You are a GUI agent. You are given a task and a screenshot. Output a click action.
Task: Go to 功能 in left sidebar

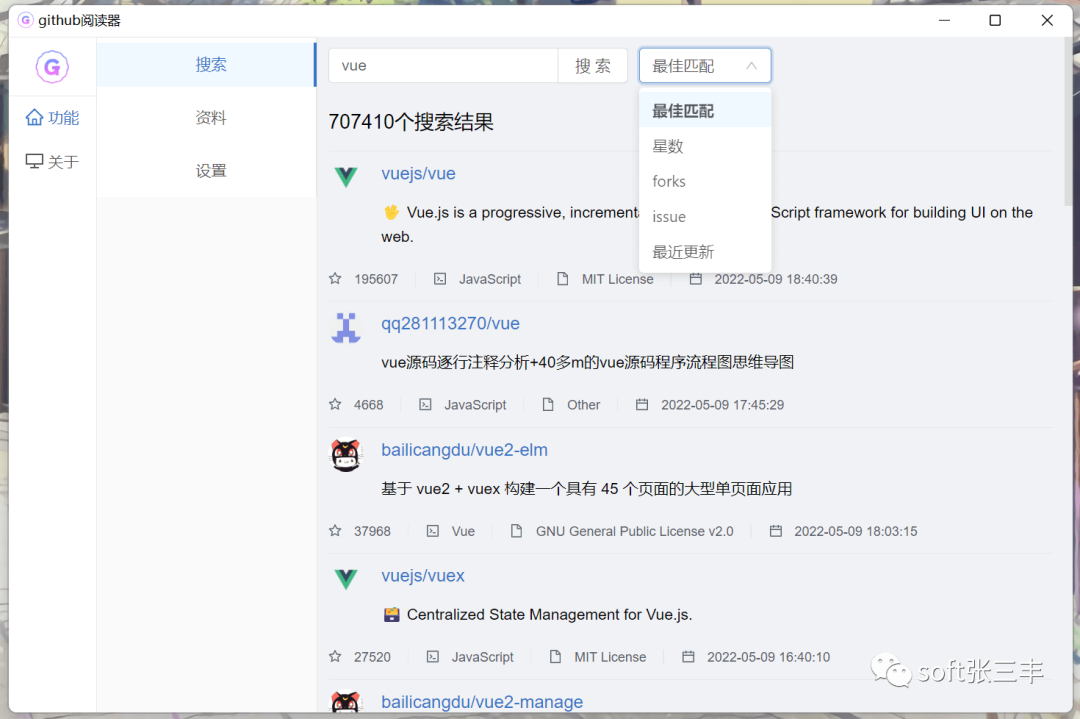click(52, 118)
